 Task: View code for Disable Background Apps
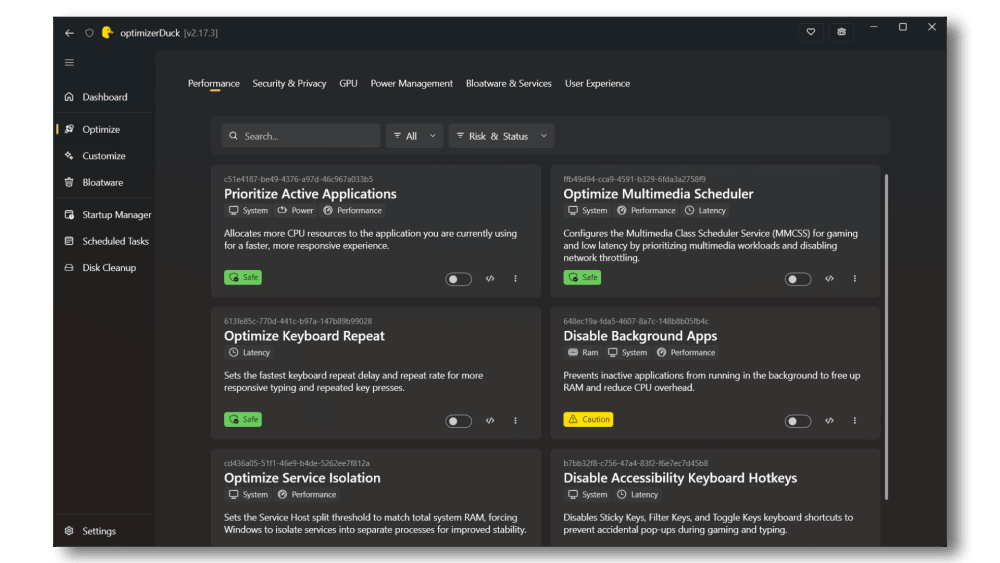pos(829,421)
